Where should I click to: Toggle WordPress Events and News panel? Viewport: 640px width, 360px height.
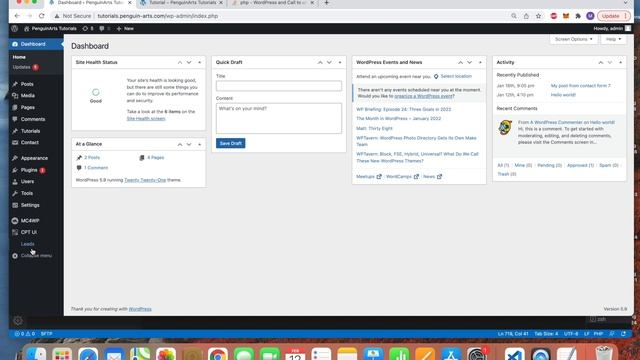point(480,62)
